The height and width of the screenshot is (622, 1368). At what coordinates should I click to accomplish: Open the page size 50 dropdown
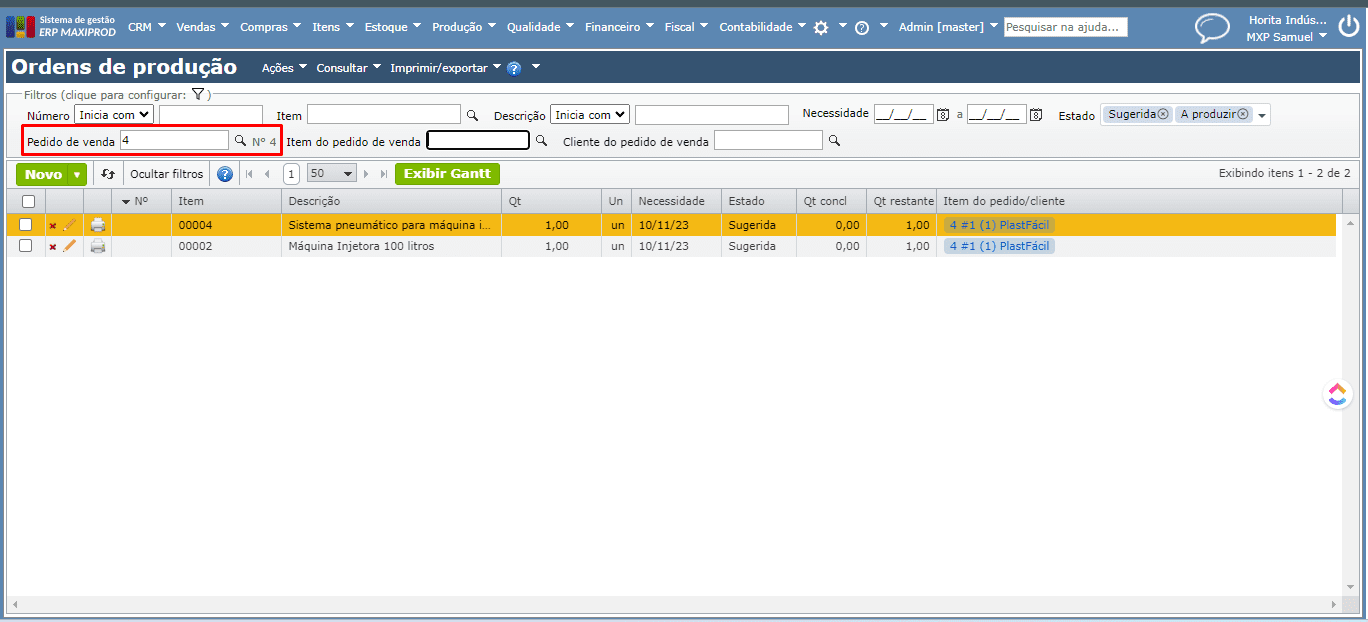click(x=332, y=174)
